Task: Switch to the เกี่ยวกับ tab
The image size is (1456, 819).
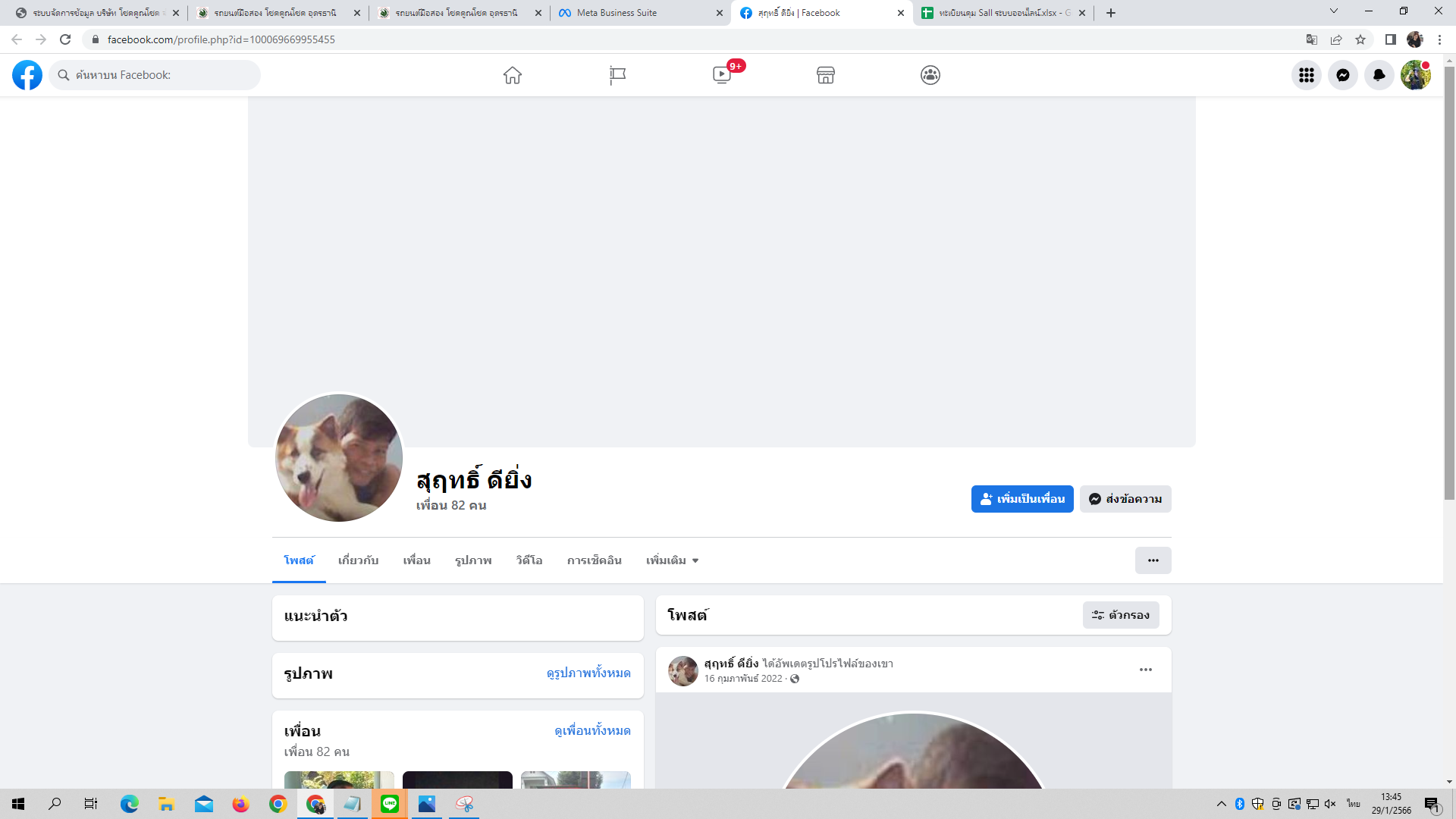Action: 358,560
